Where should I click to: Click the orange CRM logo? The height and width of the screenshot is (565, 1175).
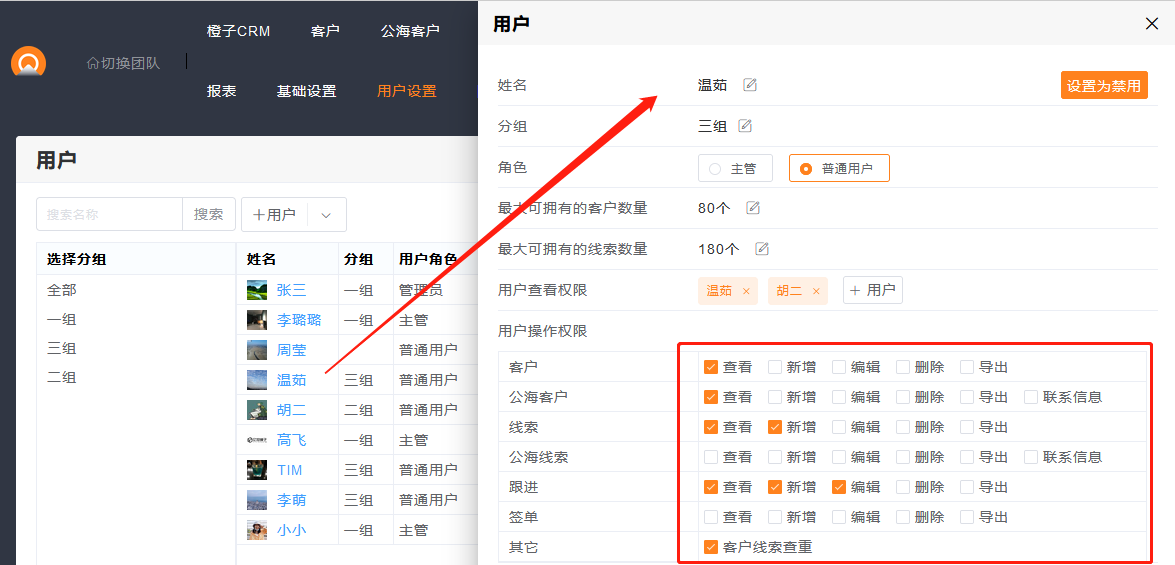pyautogui.click(x=28, y=62)
